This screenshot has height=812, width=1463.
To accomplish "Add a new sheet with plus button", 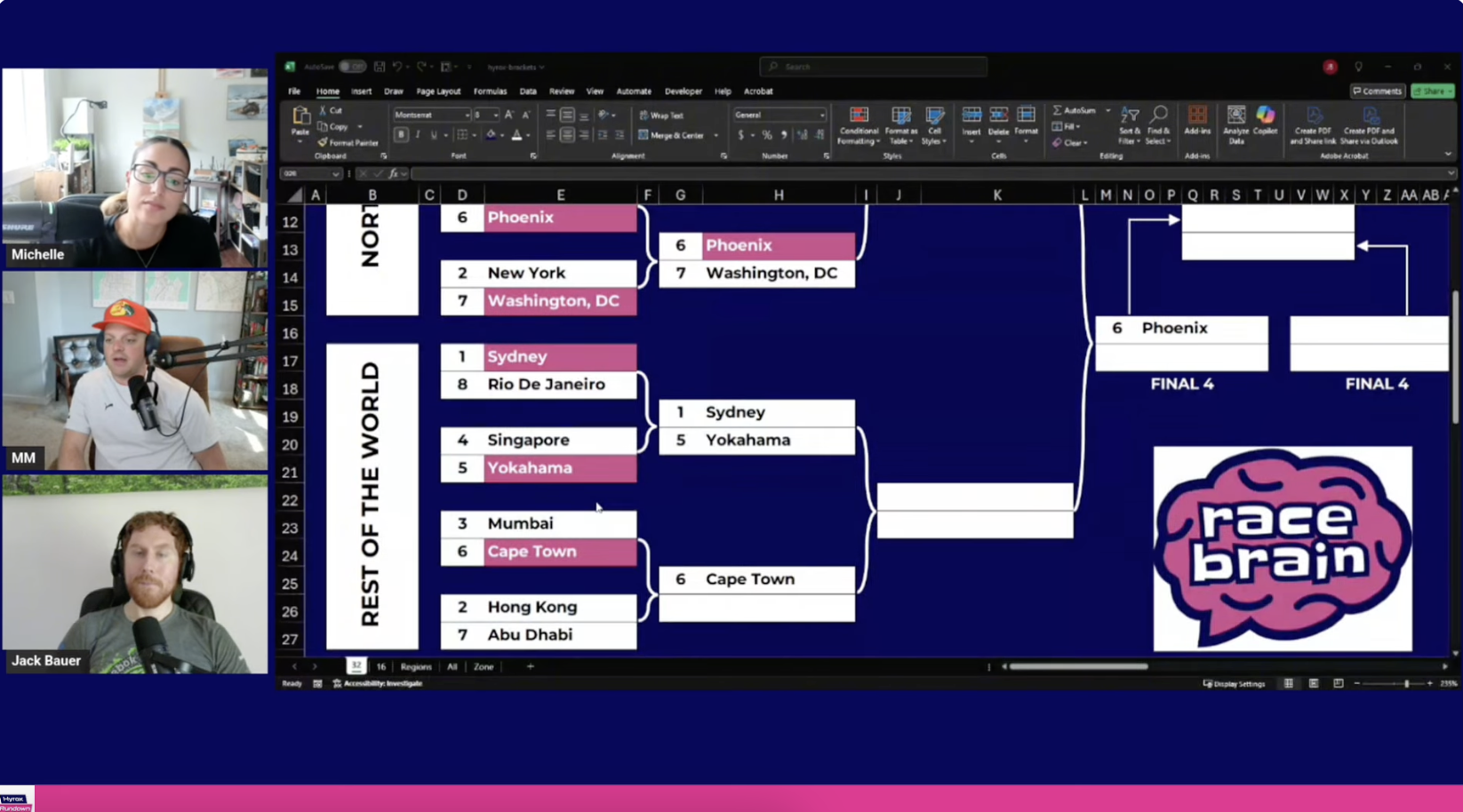I will [x=531, y=666].
